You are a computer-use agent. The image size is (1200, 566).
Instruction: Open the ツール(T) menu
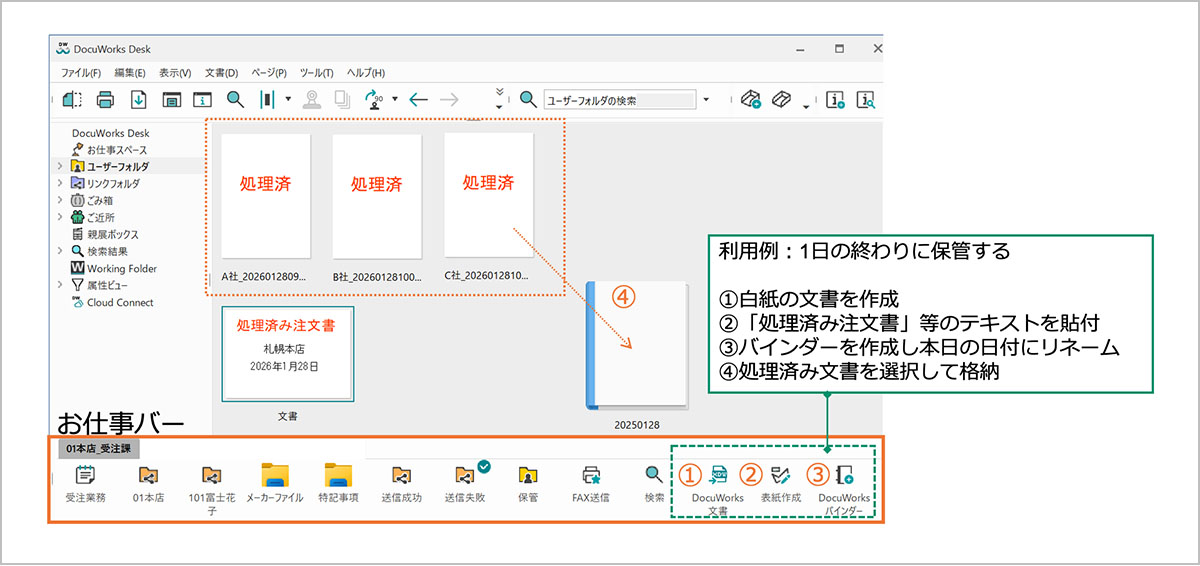317,73
